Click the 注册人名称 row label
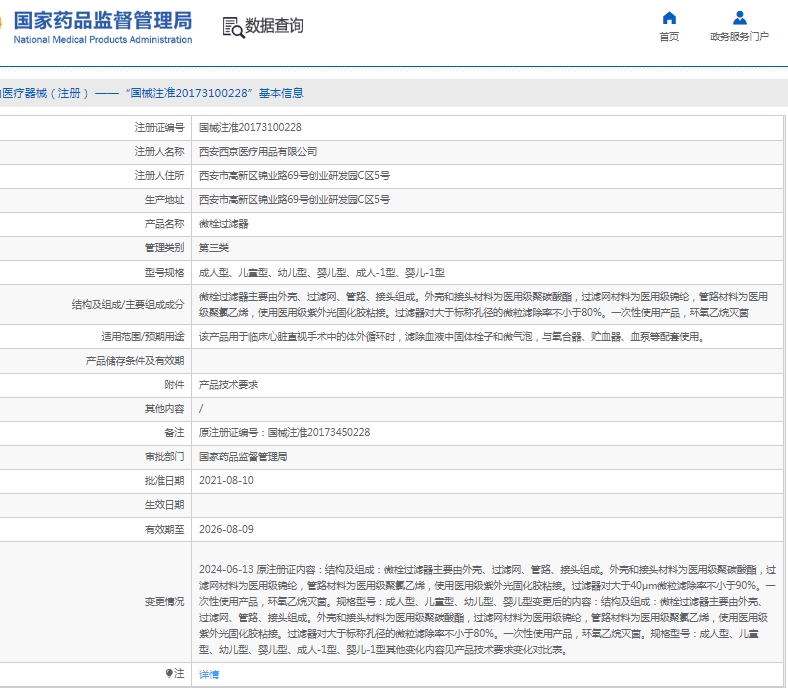This screenshot has width=788, height=693. pos(159,152)
